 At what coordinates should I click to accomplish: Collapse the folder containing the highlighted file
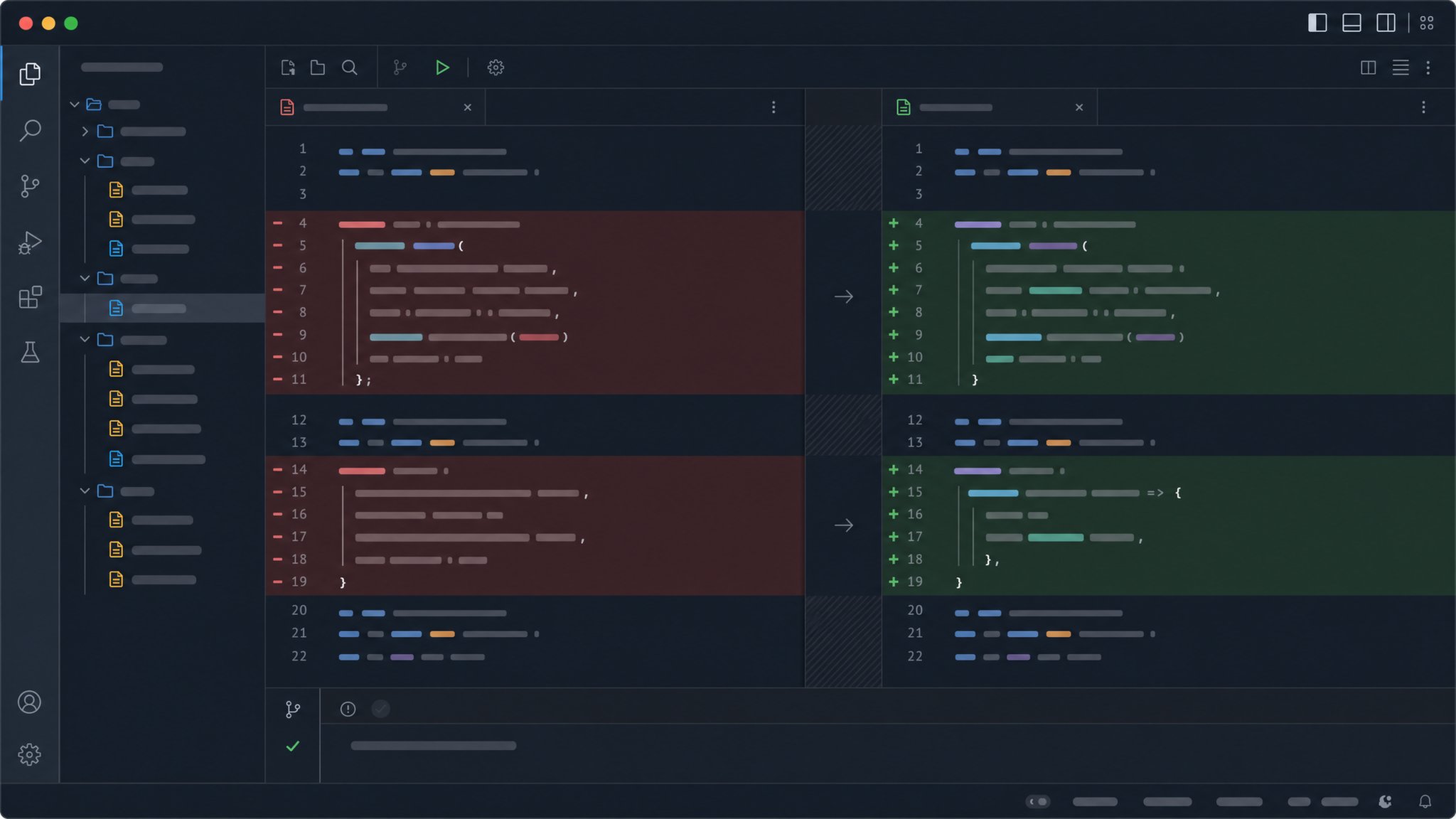click(x=85, y=279)
